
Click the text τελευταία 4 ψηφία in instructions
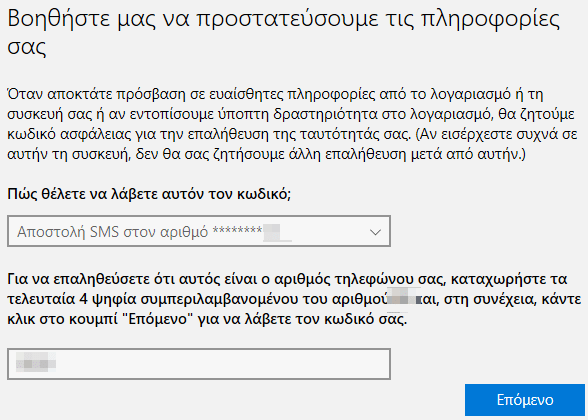(71, 299)
